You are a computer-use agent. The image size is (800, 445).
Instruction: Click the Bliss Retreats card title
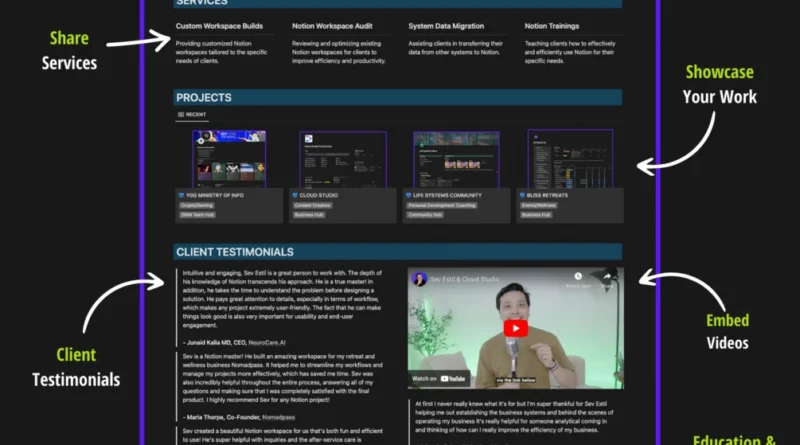(x=547, y=195)
